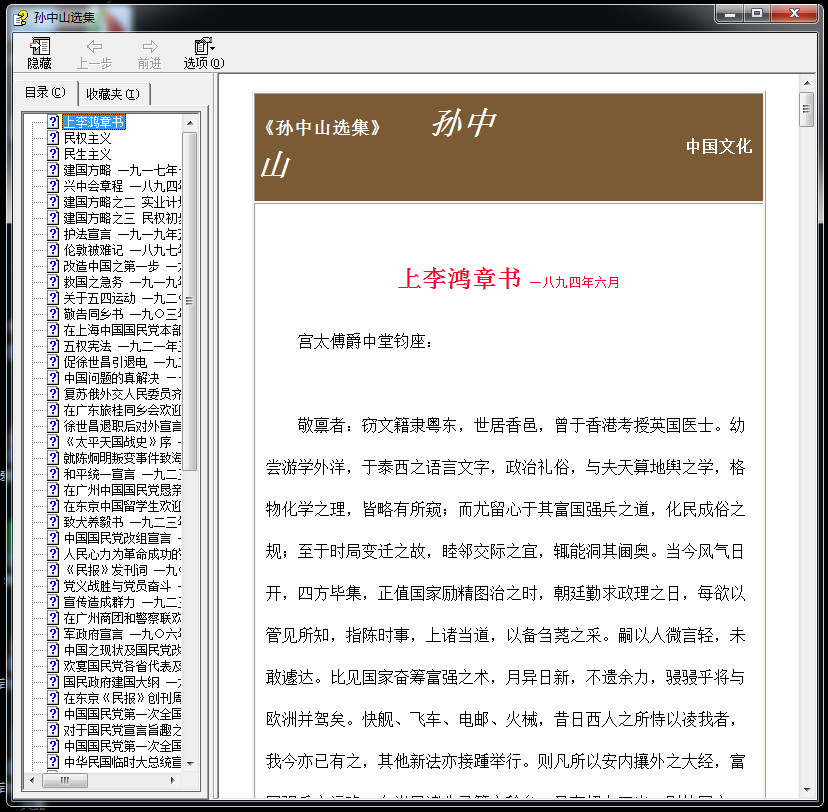Screen dimensions: 828x812
Task: Open the 对于国民党宣言旨趣 topic
Action: click(x=122, y=730)
